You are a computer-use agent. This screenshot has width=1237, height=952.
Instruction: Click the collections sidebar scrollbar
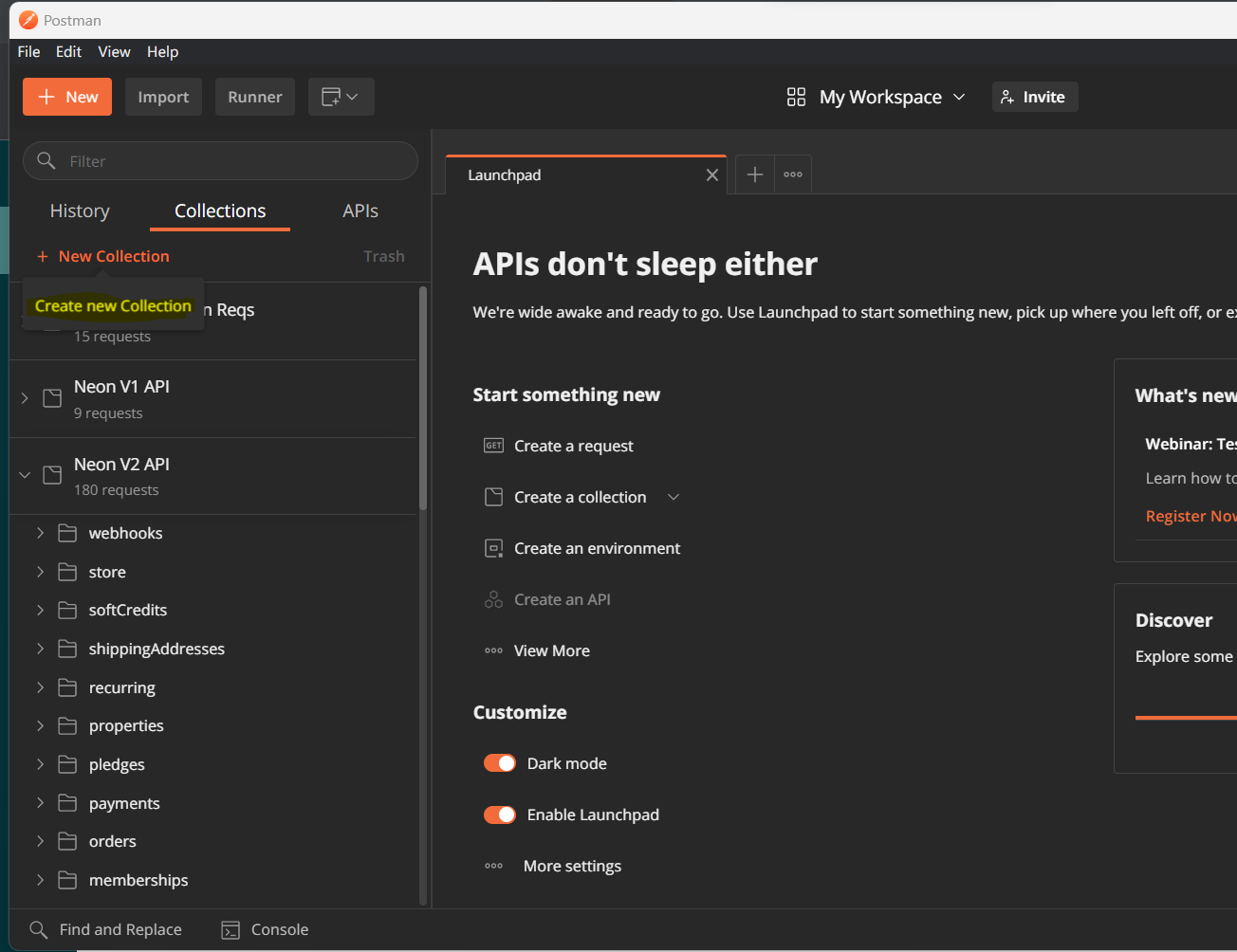(423, 398)
